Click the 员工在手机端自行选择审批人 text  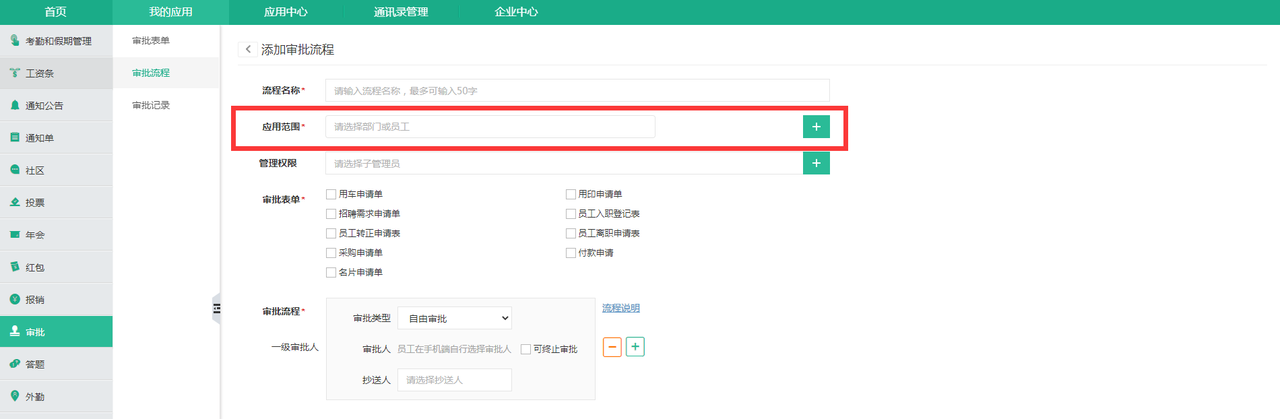(x=454, y=349)
